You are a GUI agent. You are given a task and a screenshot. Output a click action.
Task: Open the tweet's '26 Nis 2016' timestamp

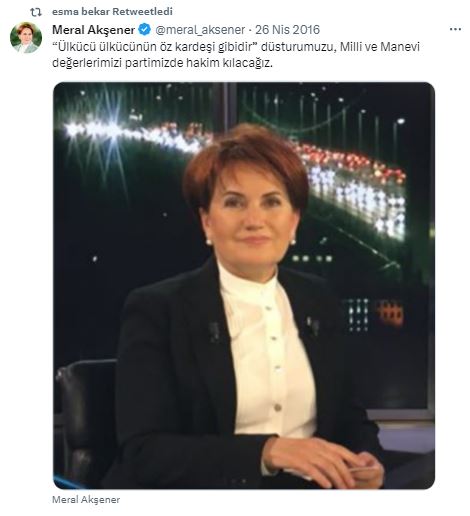[287, 30]
